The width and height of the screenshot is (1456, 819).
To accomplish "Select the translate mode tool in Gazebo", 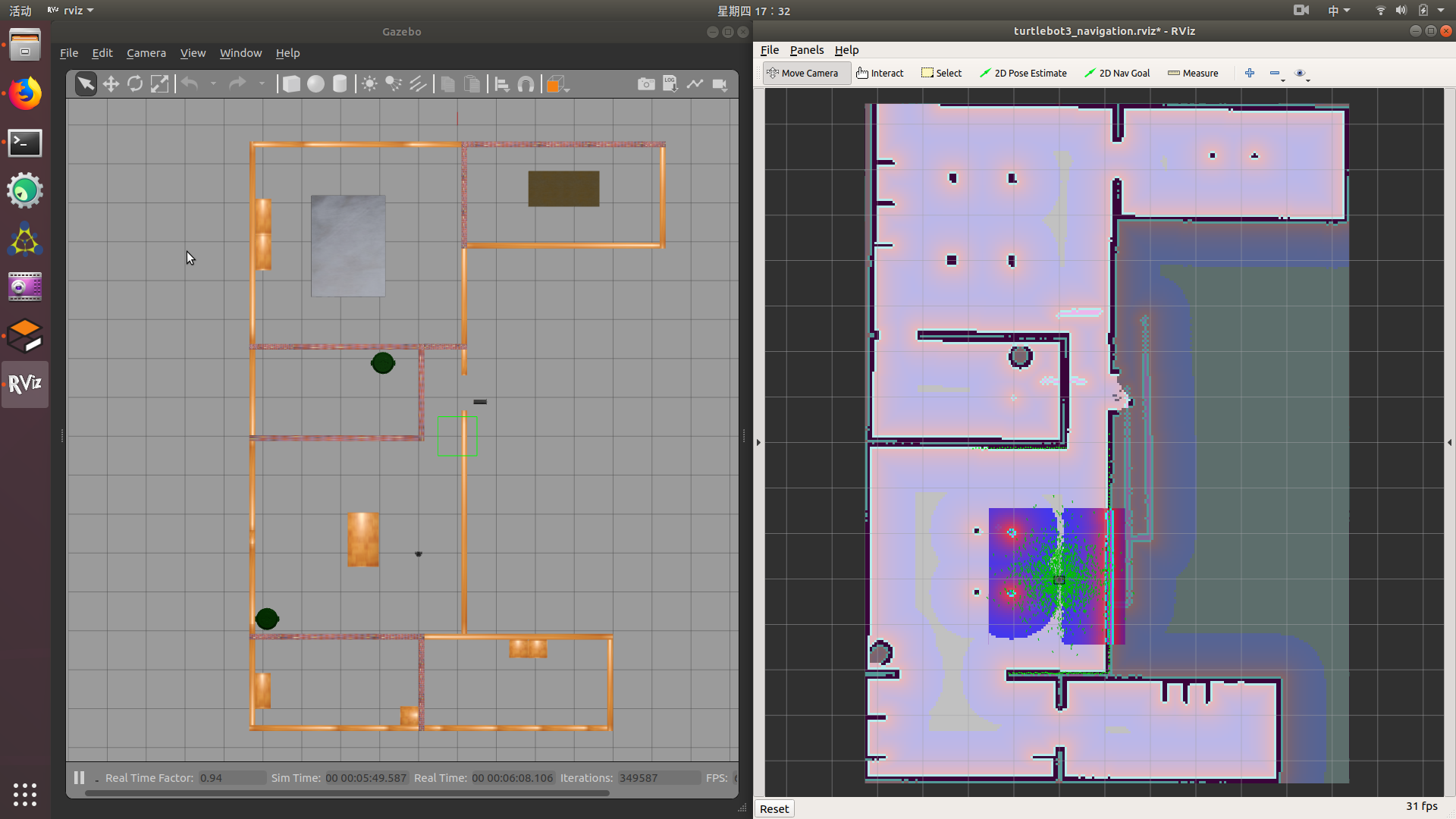I will pos(111,84).
